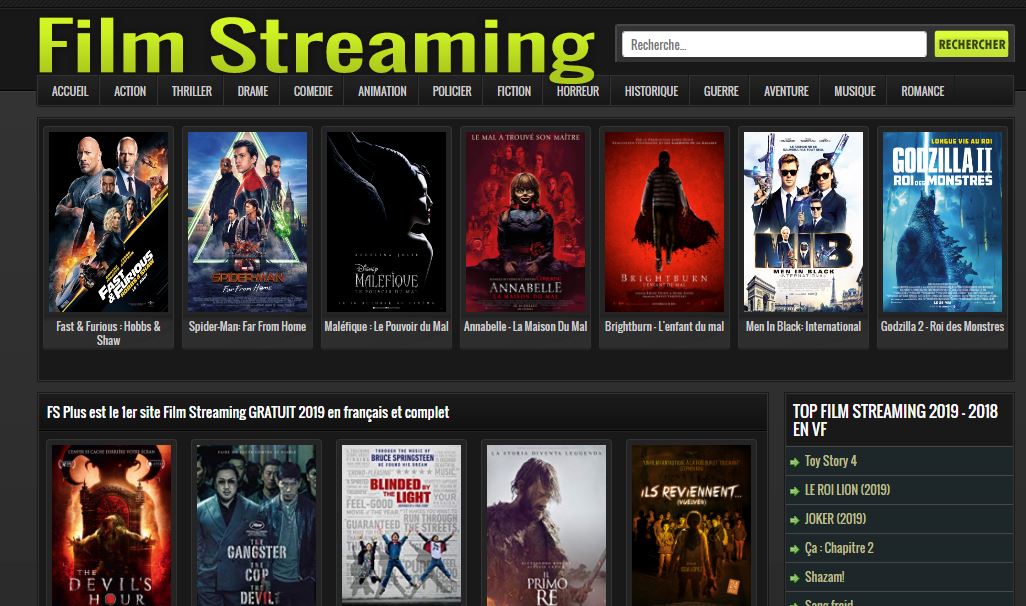Open the DRAME category
This screenshot has width=1026, height=606.
253,91
